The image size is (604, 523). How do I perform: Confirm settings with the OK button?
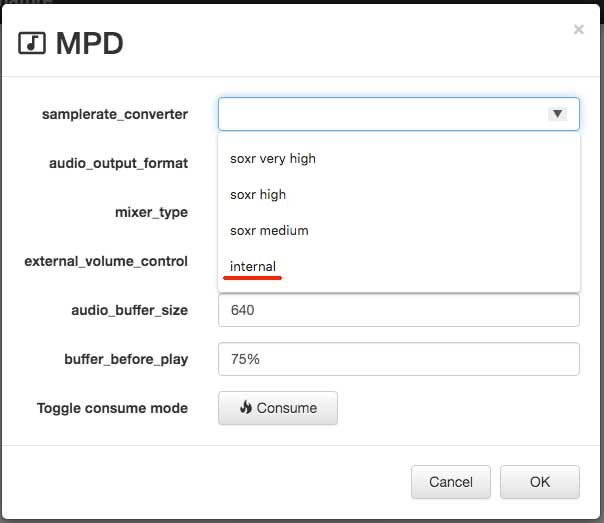coord(540,482)
